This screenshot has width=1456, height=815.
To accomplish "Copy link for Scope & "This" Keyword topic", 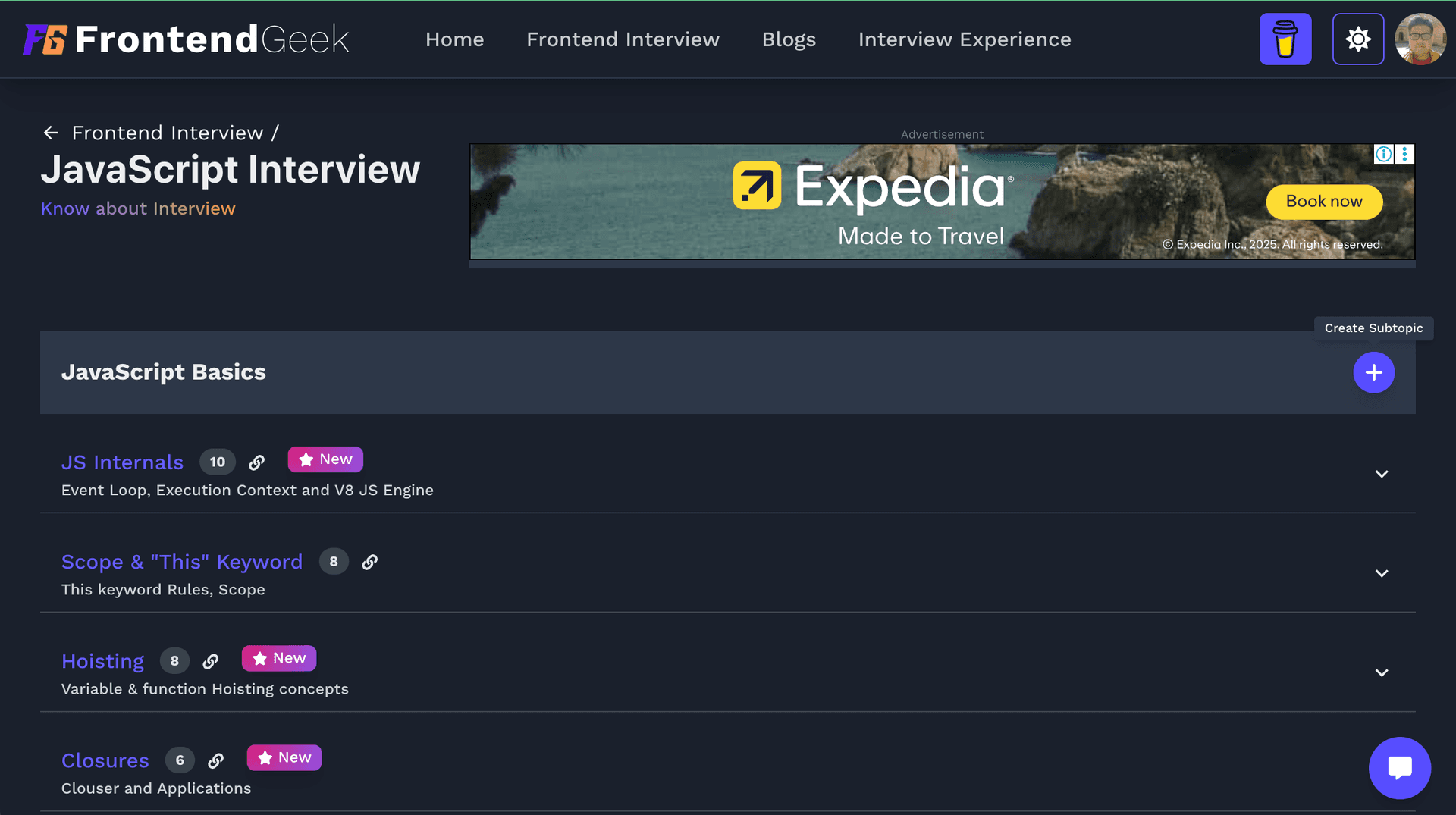I will pyautogui.click(x=370, y=562).
